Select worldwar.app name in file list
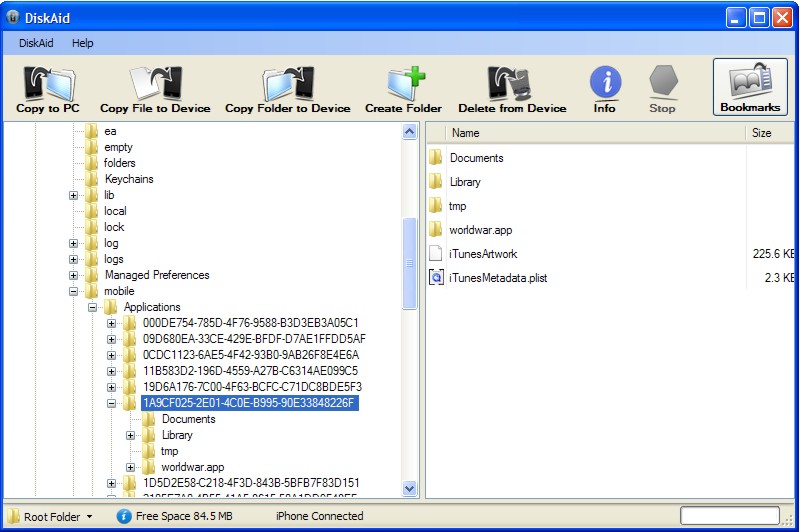The width and height of the screenshot is (800, 532). click(481, 230)
